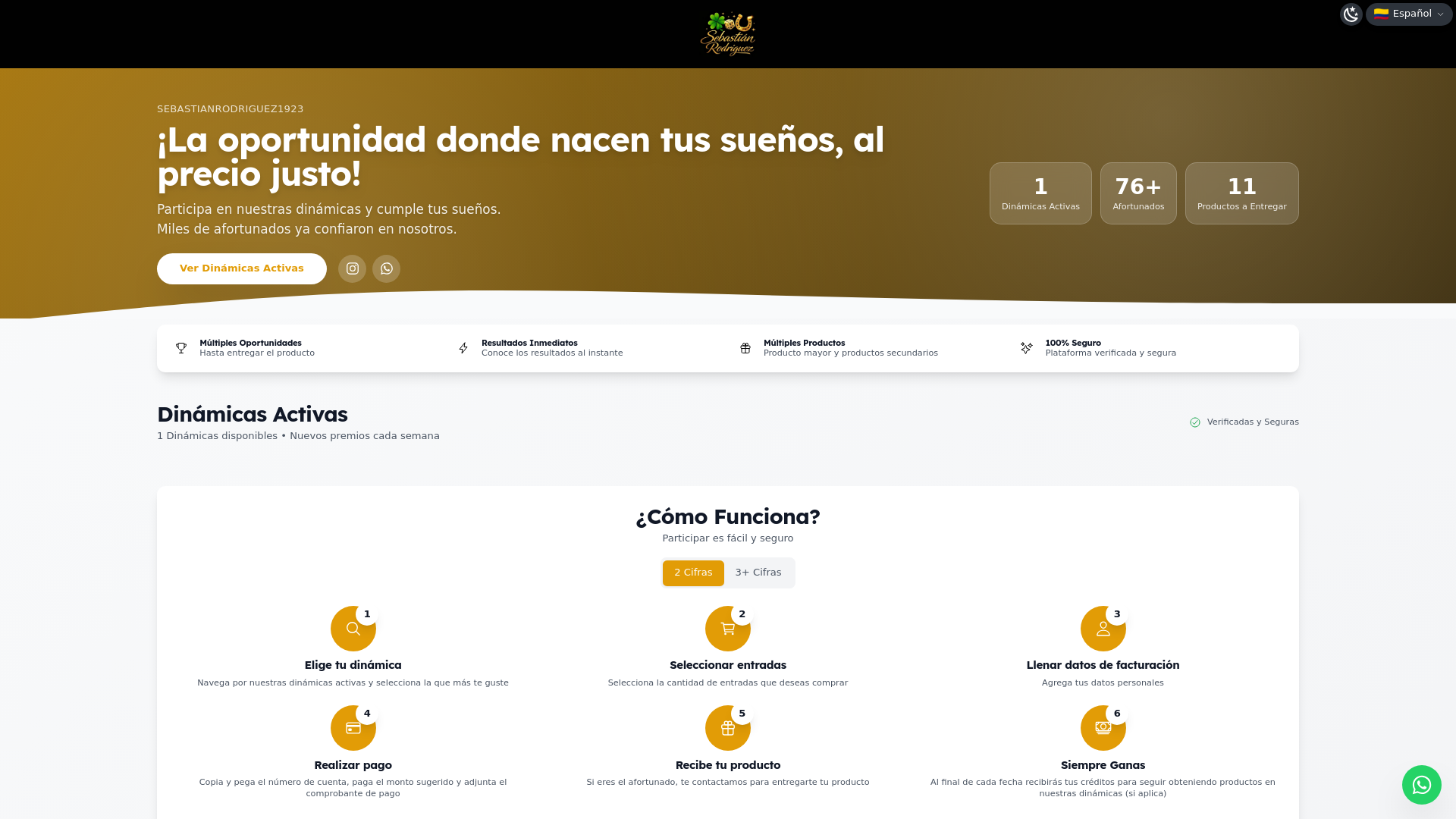1456x819 pixels.
Task: Click 'Resultados Inmediatos' feature title
Action: point(529,344)
